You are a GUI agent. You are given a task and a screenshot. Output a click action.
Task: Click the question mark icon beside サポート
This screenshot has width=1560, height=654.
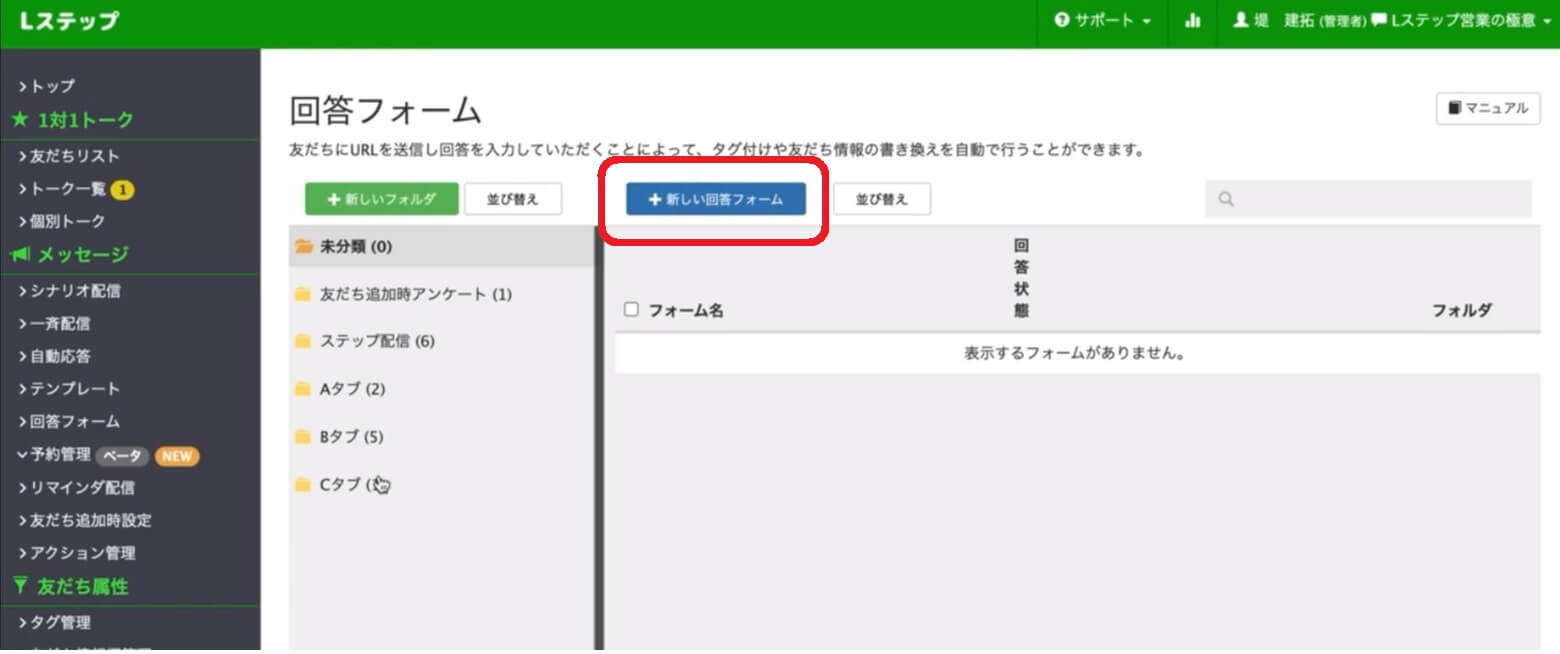tap(1062, 20)
